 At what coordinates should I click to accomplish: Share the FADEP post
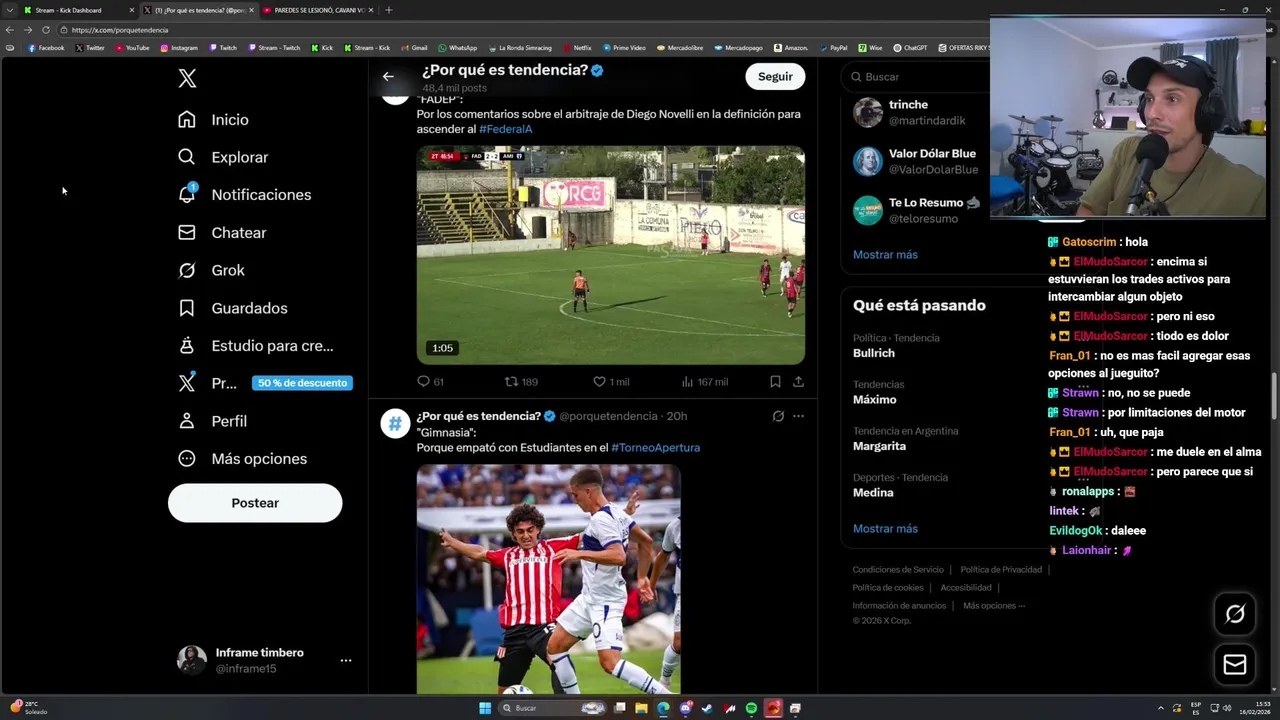[x=798, y=382]
